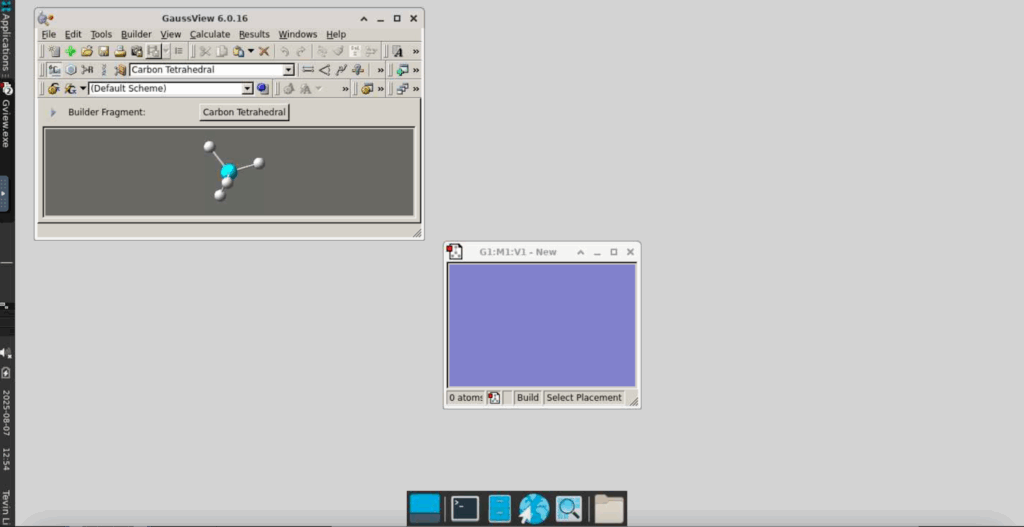Click the Save floppy disk icon
The image size is (1024, 527).
(103, 51)
